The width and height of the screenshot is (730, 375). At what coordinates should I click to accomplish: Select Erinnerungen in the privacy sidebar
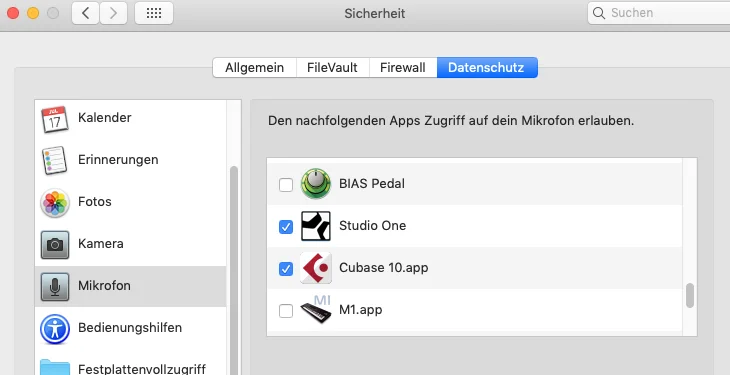(x=130, y=160)
